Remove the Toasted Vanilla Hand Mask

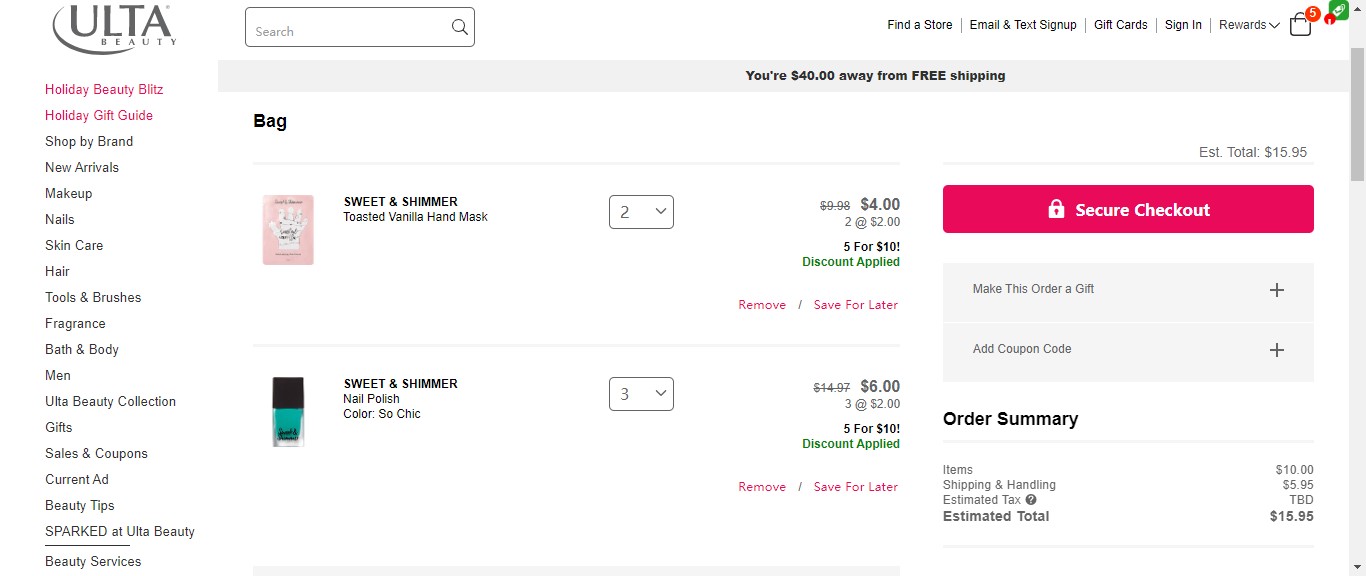click(x=762, y=305)
